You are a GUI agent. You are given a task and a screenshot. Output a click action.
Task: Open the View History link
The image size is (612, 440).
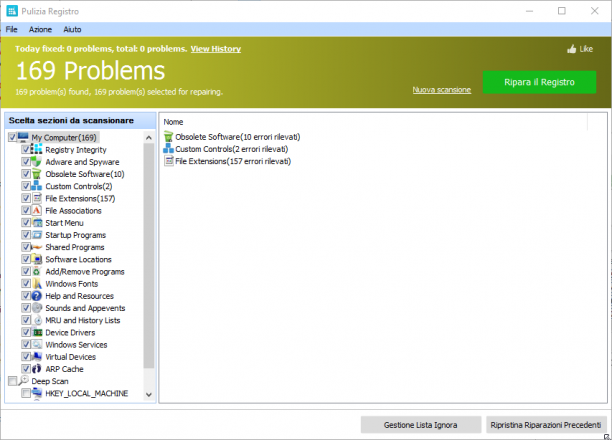point(215,49)
